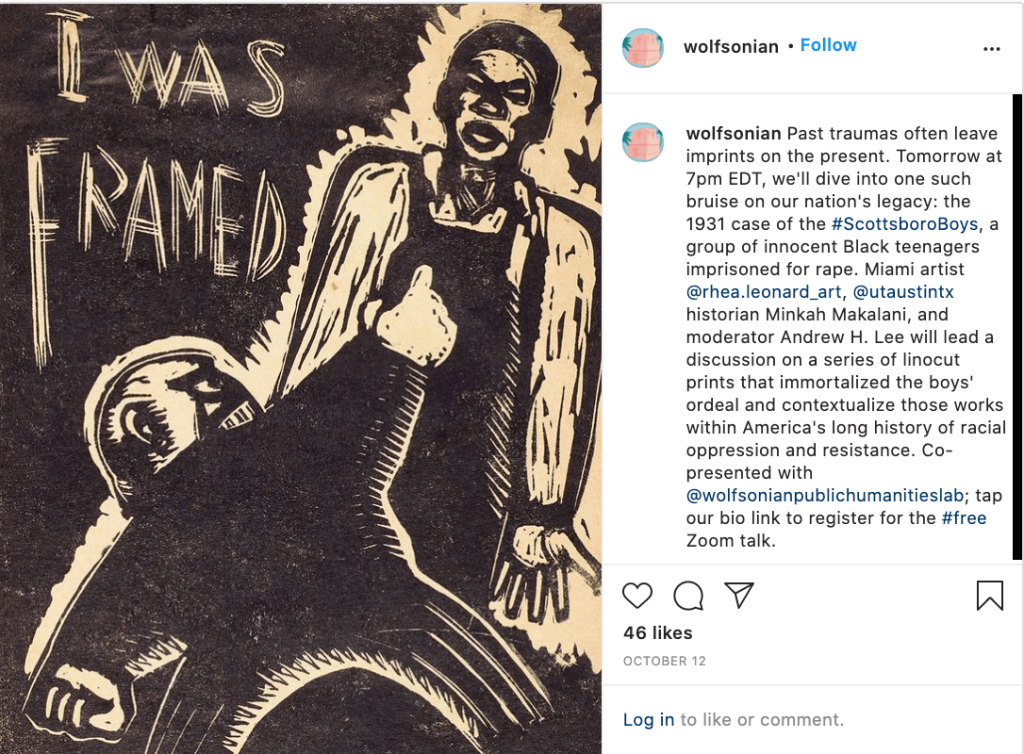Follow the wolfsonian account

click(828, 45)
